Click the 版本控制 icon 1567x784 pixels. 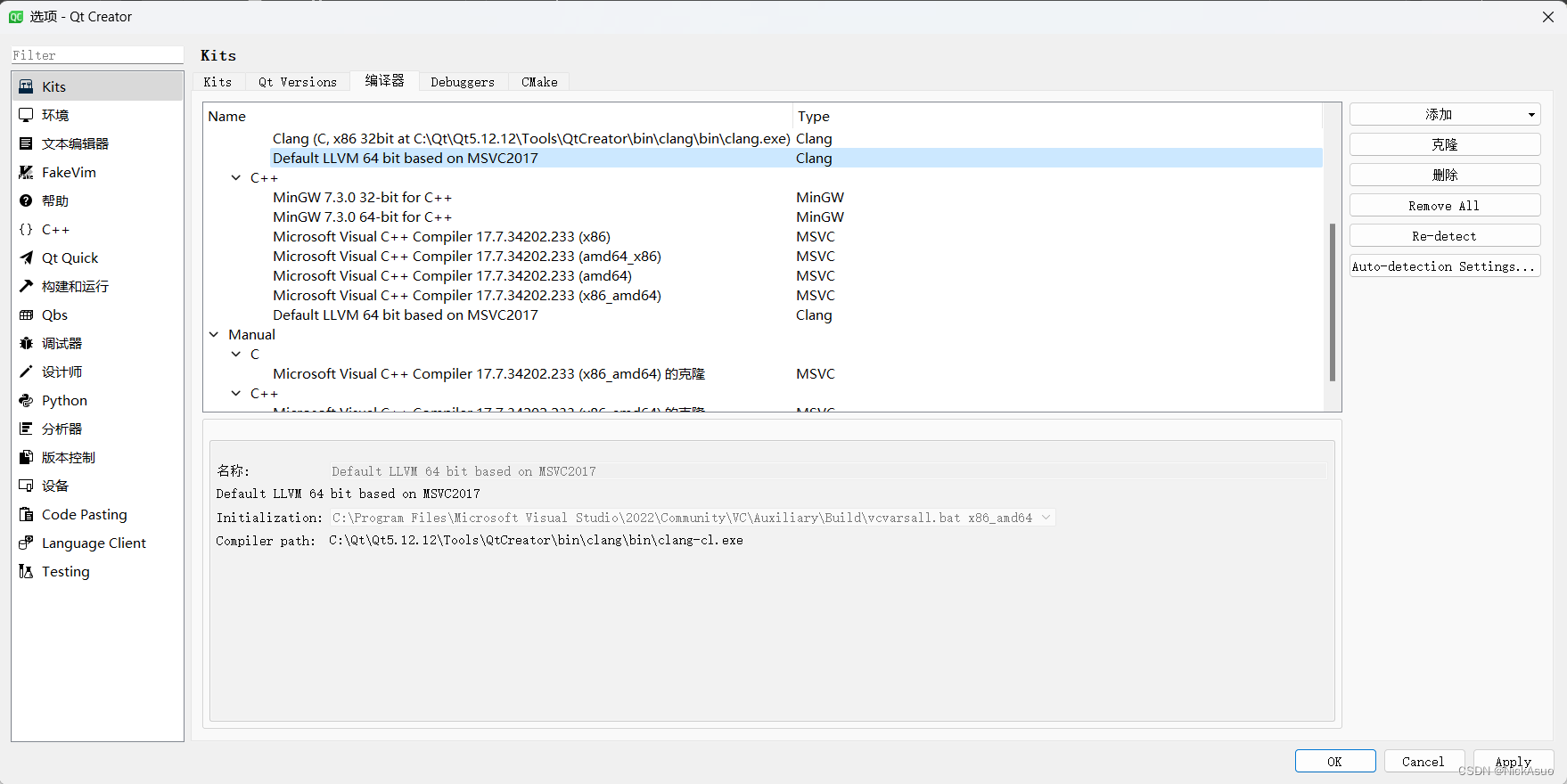[26, 457]
